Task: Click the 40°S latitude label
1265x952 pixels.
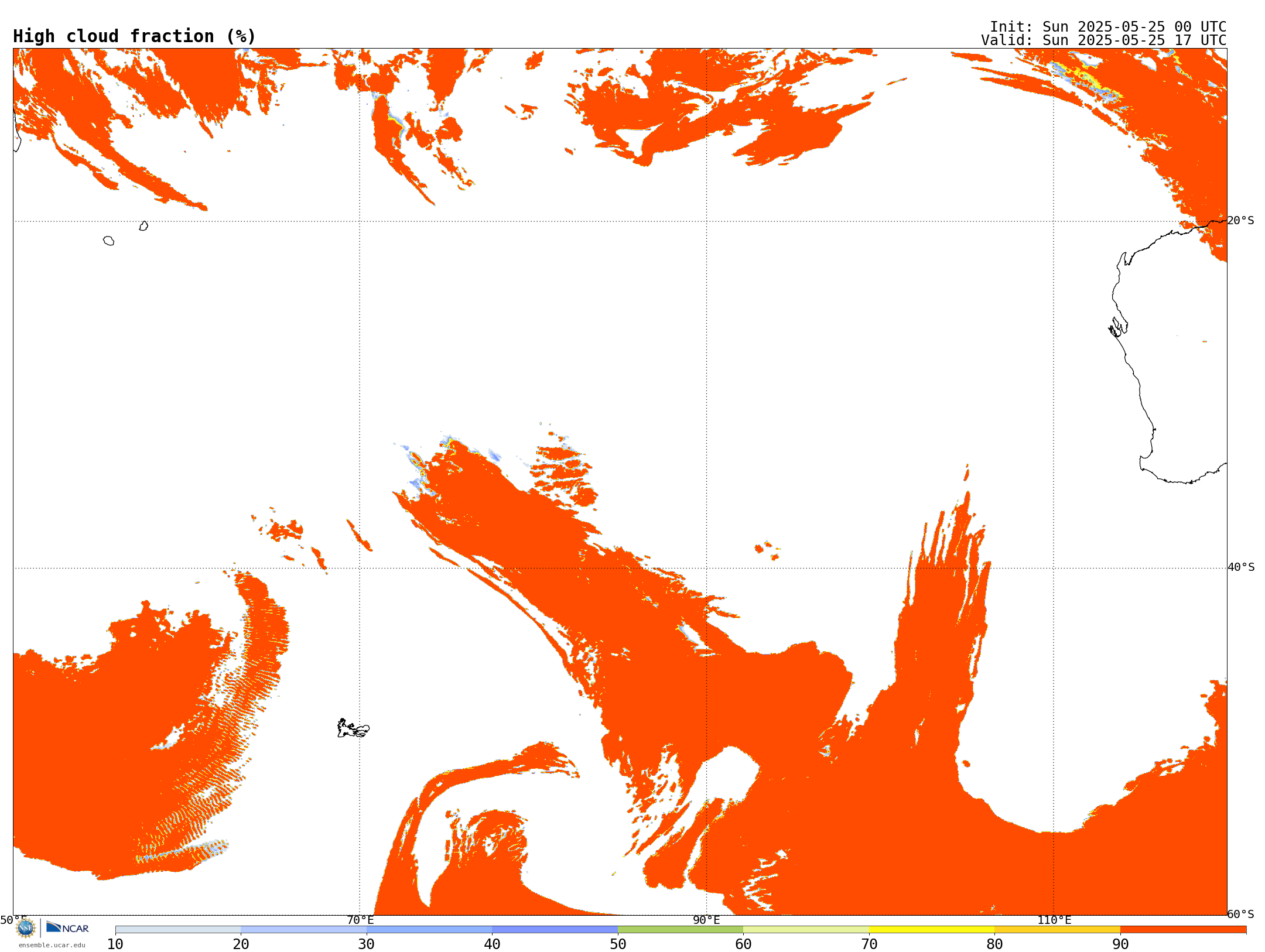Action: tap(1241, 567)
